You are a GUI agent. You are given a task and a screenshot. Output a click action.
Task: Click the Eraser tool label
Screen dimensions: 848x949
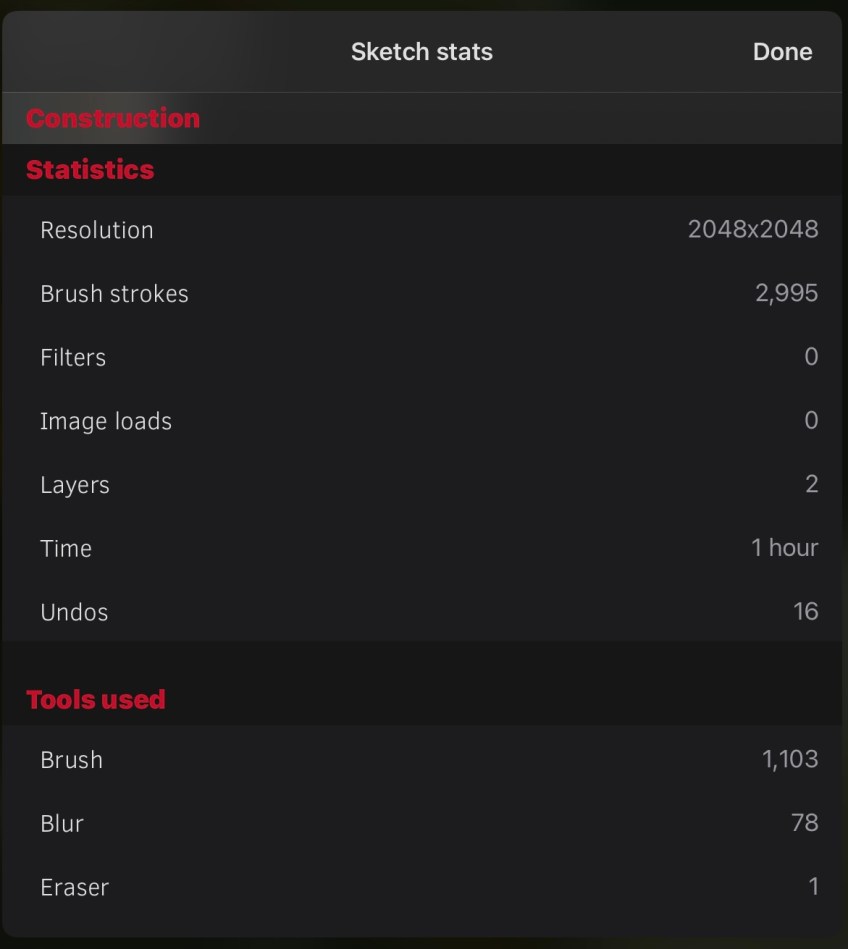pos(75,887)
